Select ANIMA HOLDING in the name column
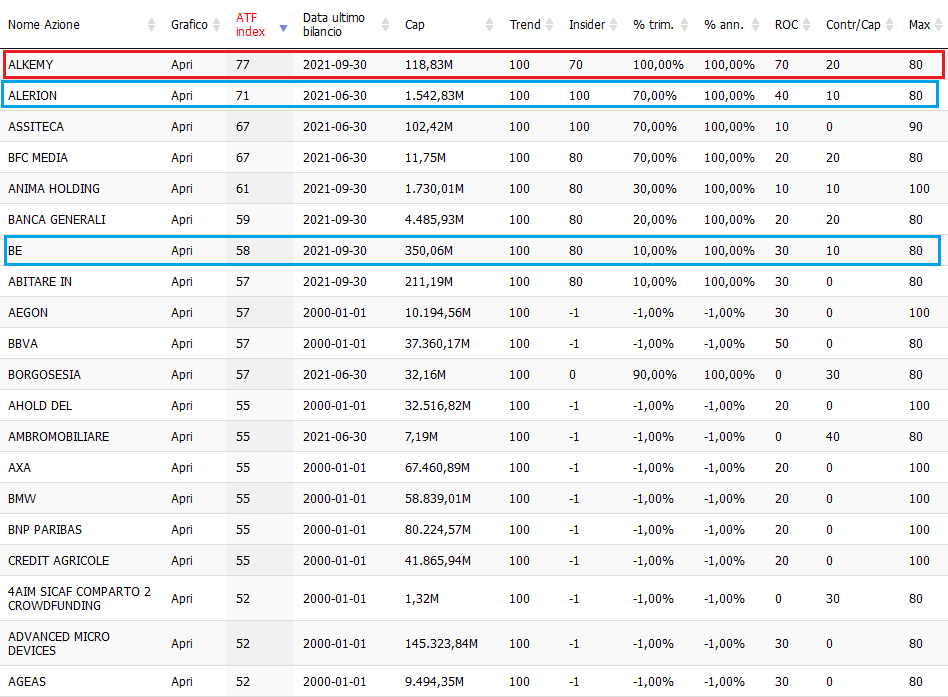 click(x=54, y=189)
